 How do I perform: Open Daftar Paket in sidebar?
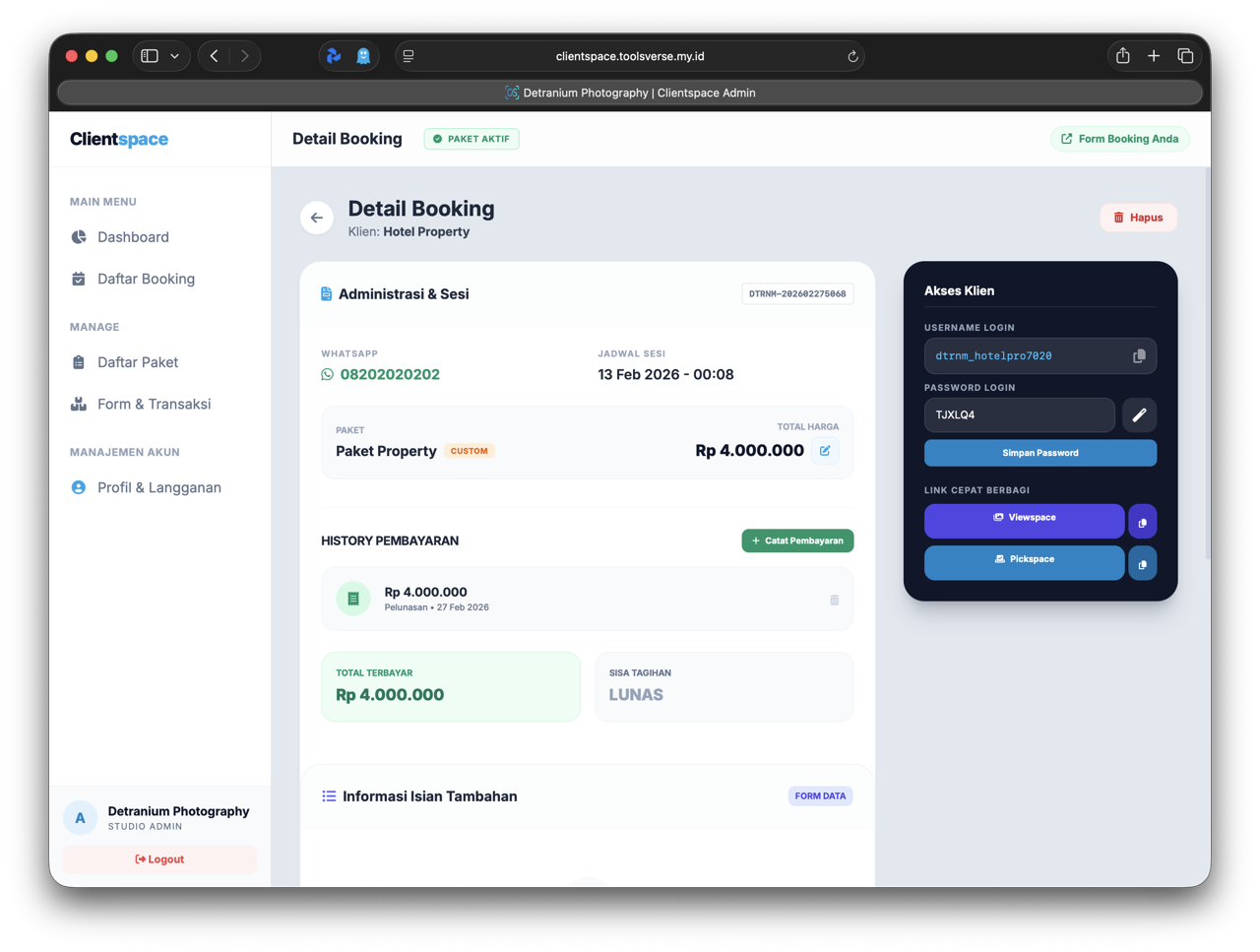pos(138,362)
